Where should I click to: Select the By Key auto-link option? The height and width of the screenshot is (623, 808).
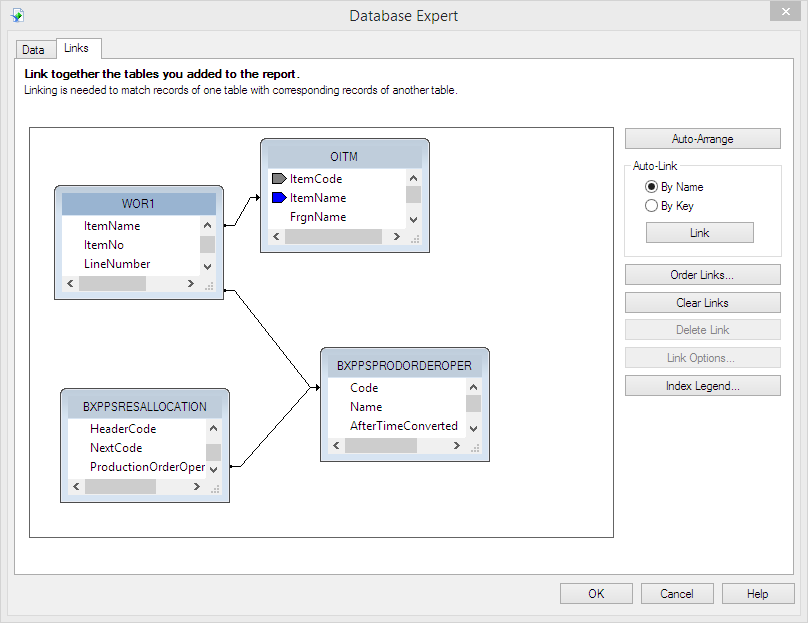coord(652,206)
